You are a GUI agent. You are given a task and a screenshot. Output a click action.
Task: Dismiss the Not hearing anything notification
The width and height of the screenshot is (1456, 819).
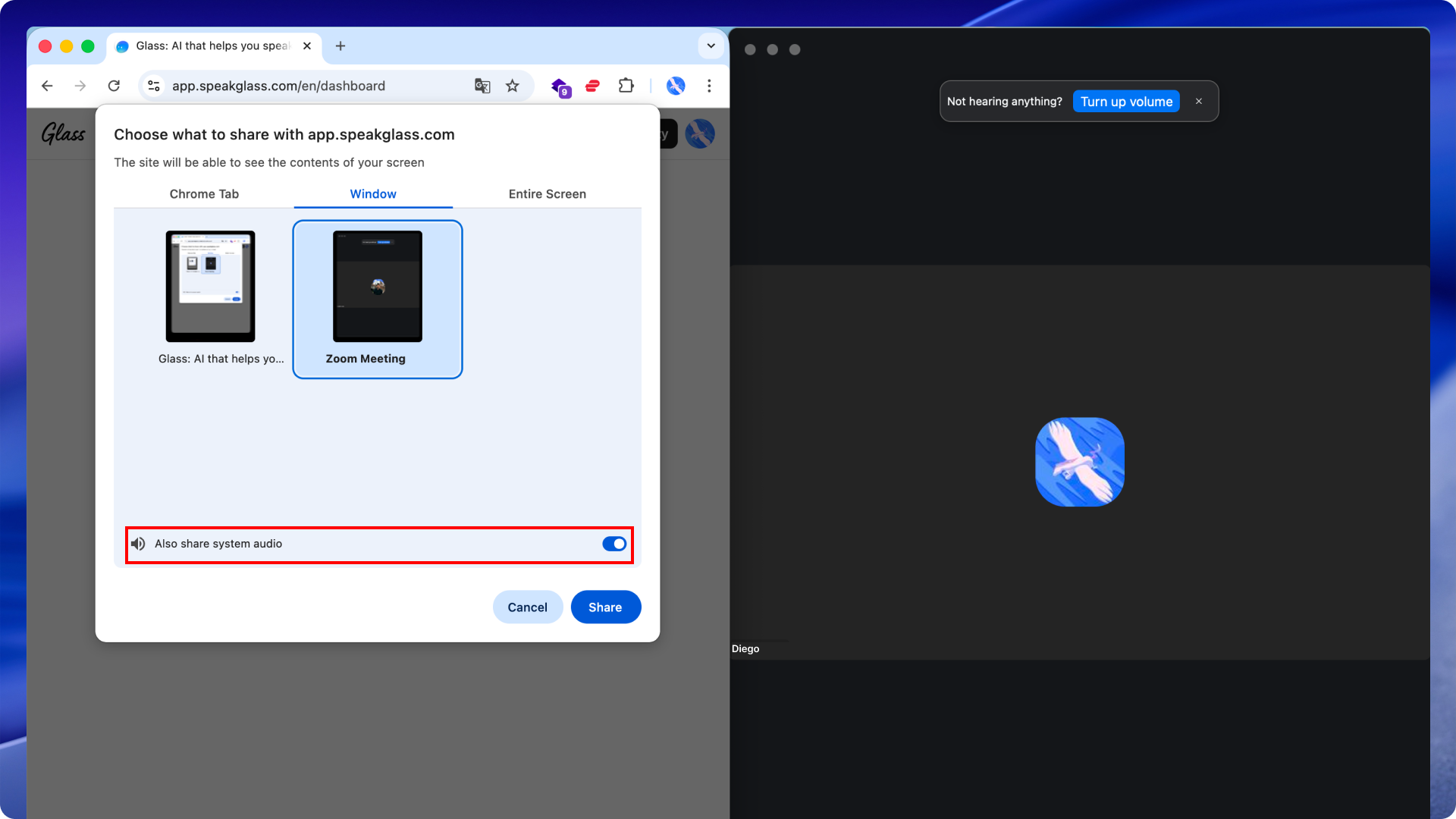pos(1199,102)
